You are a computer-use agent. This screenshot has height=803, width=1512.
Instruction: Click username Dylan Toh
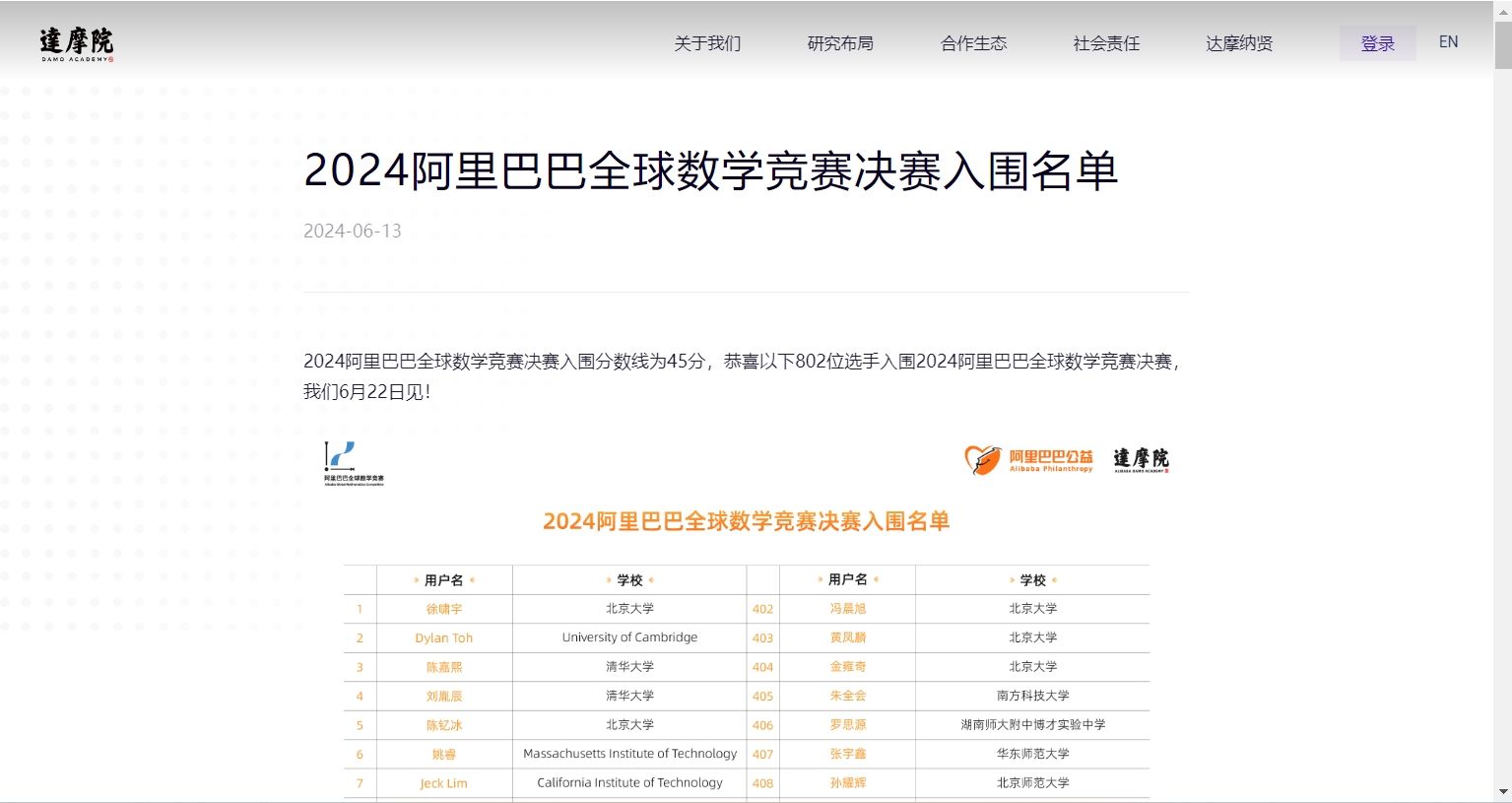(x=443, y=638)
